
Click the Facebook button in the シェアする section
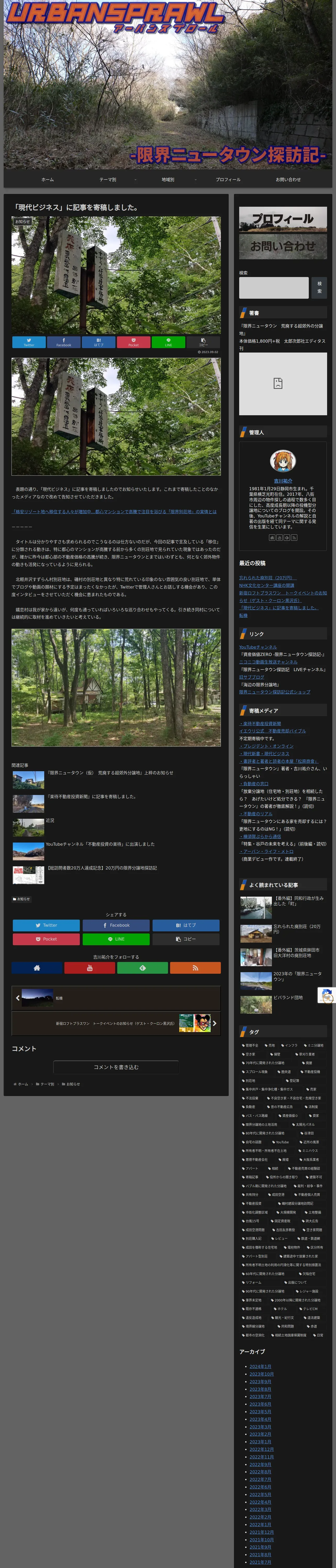(116, 925)
